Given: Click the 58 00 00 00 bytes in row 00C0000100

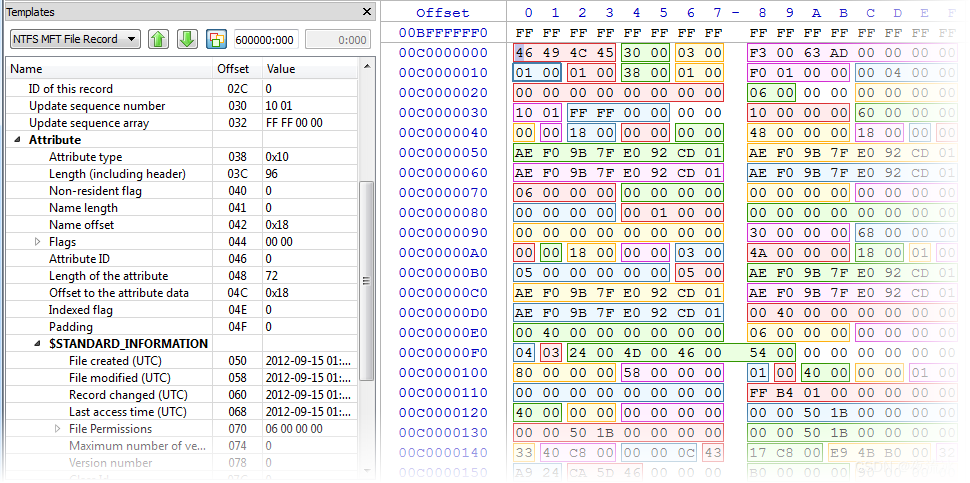Looking at the screenshot, I should click(x=672, y=372).
